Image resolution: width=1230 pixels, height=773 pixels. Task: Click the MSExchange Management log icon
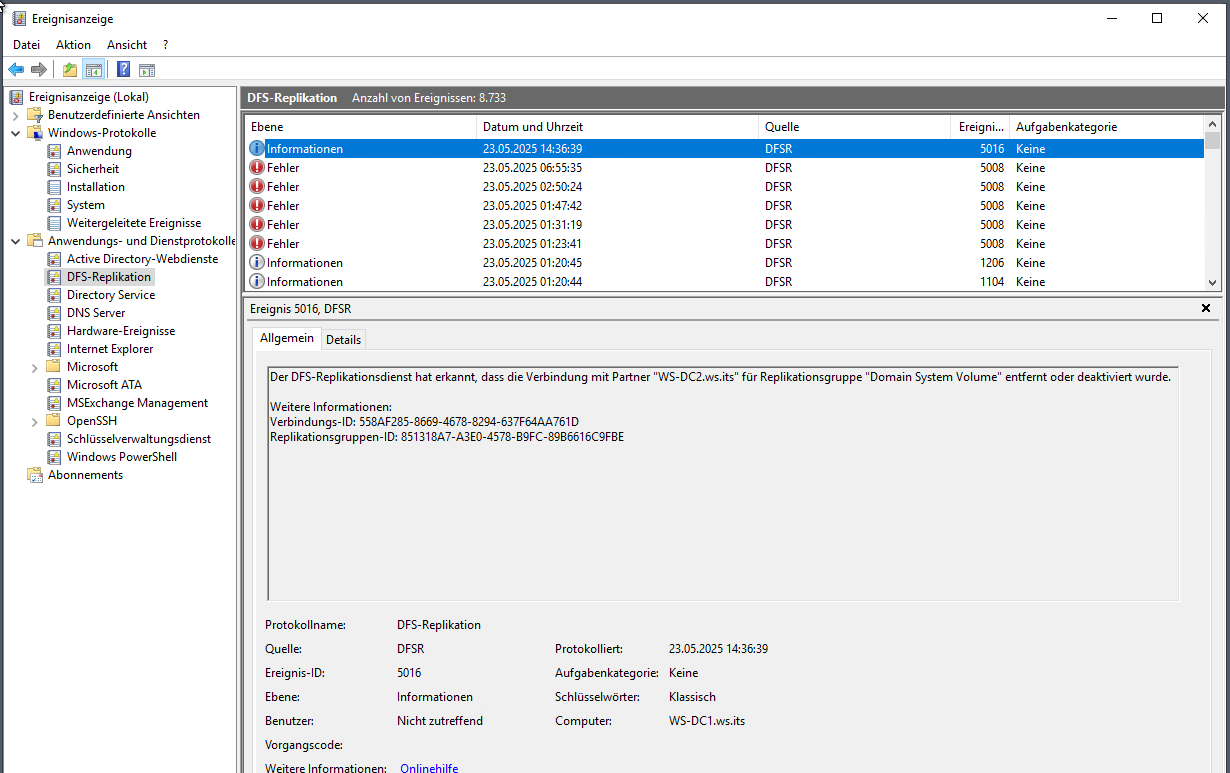pyautogui.click(x=55, y=403)
